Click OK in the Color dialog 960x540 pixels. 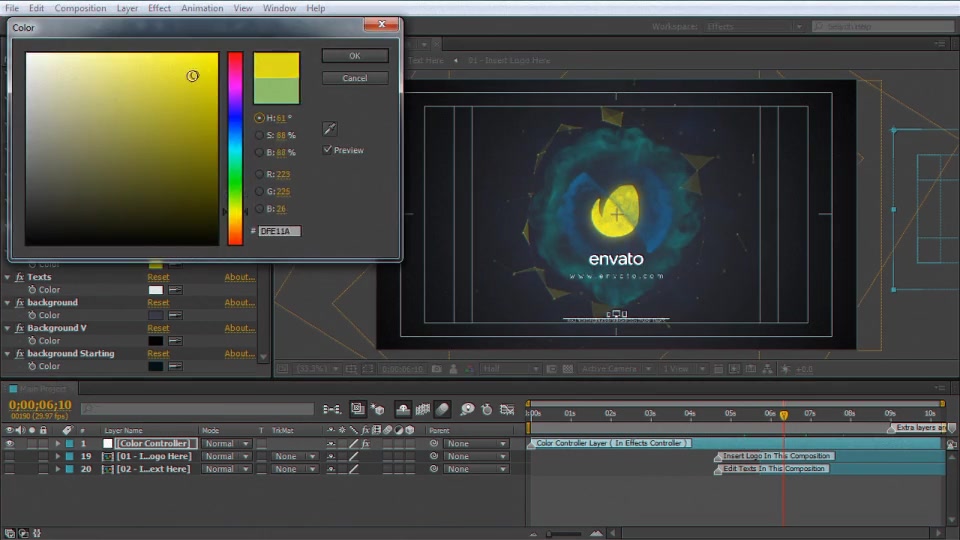point(355,56)
